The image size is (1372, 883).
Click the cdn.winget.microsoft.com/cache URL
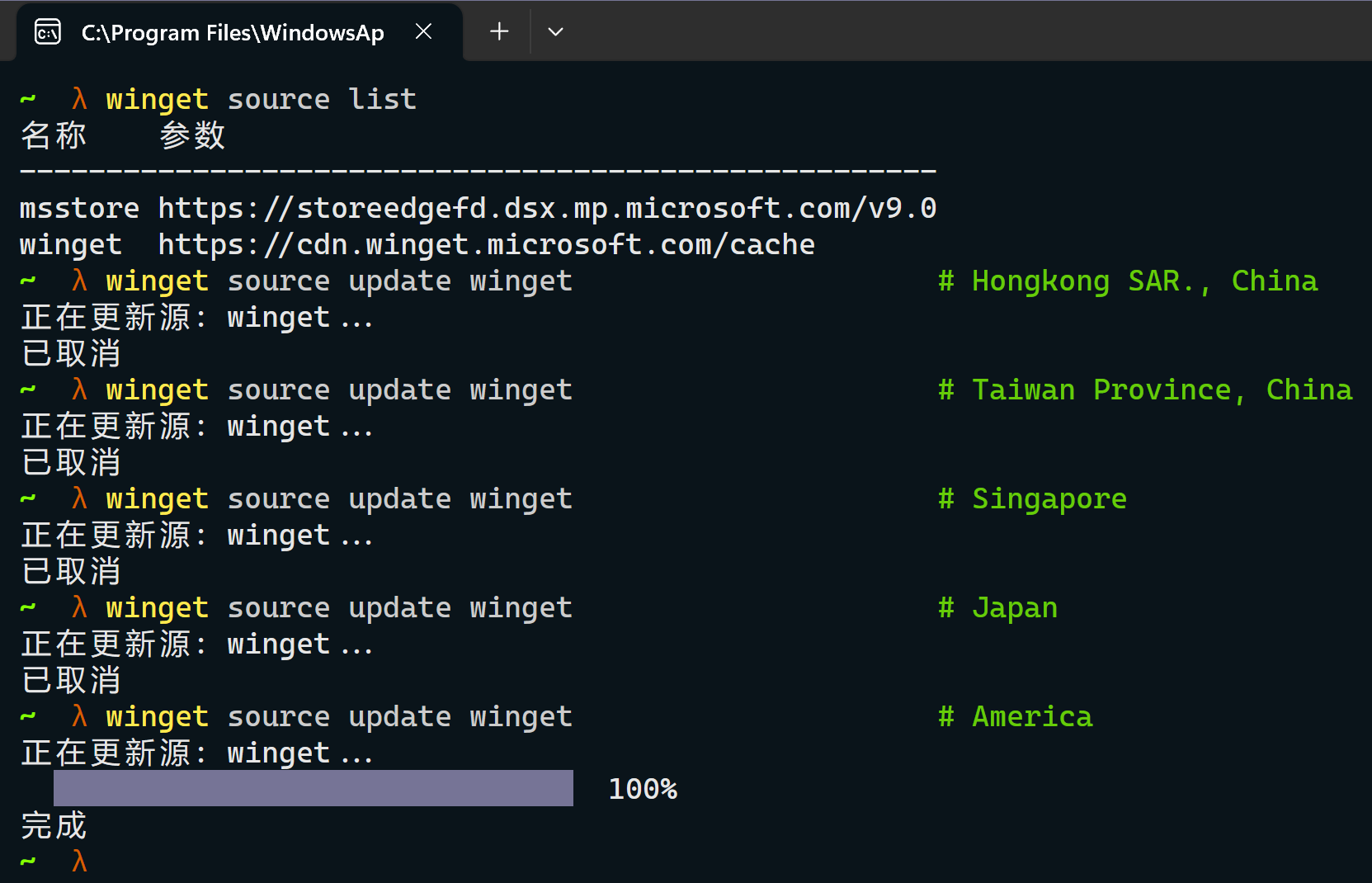coord(486,244)
